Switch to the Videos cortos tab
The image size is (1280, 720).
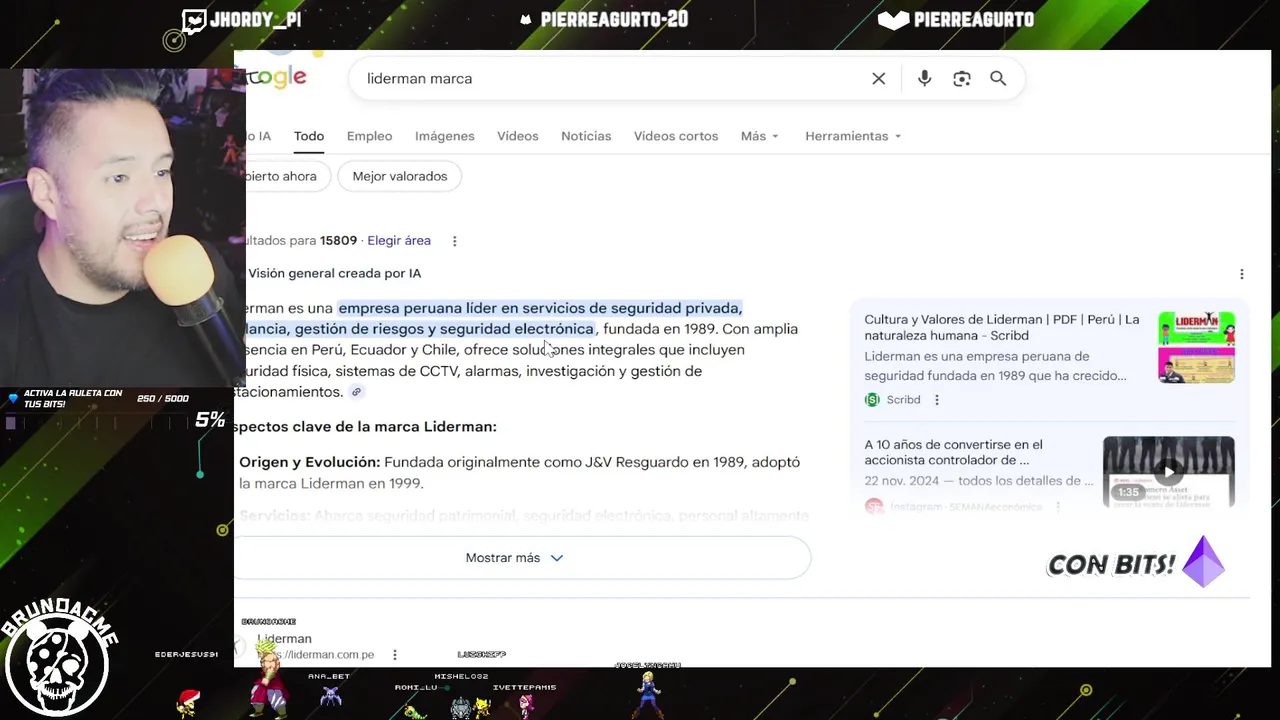(x=676, y=136)
